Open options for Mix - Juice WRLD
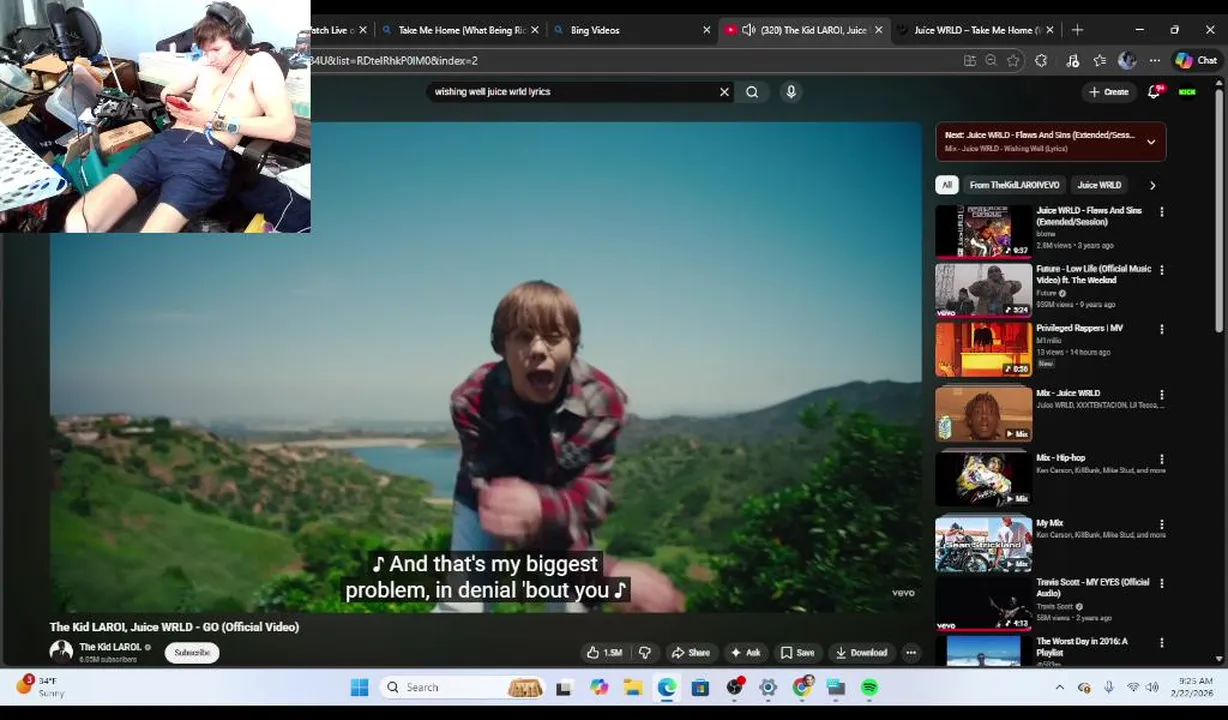Image resolution: width=1228 pixels, height=720 pixels. [1161, 394]
